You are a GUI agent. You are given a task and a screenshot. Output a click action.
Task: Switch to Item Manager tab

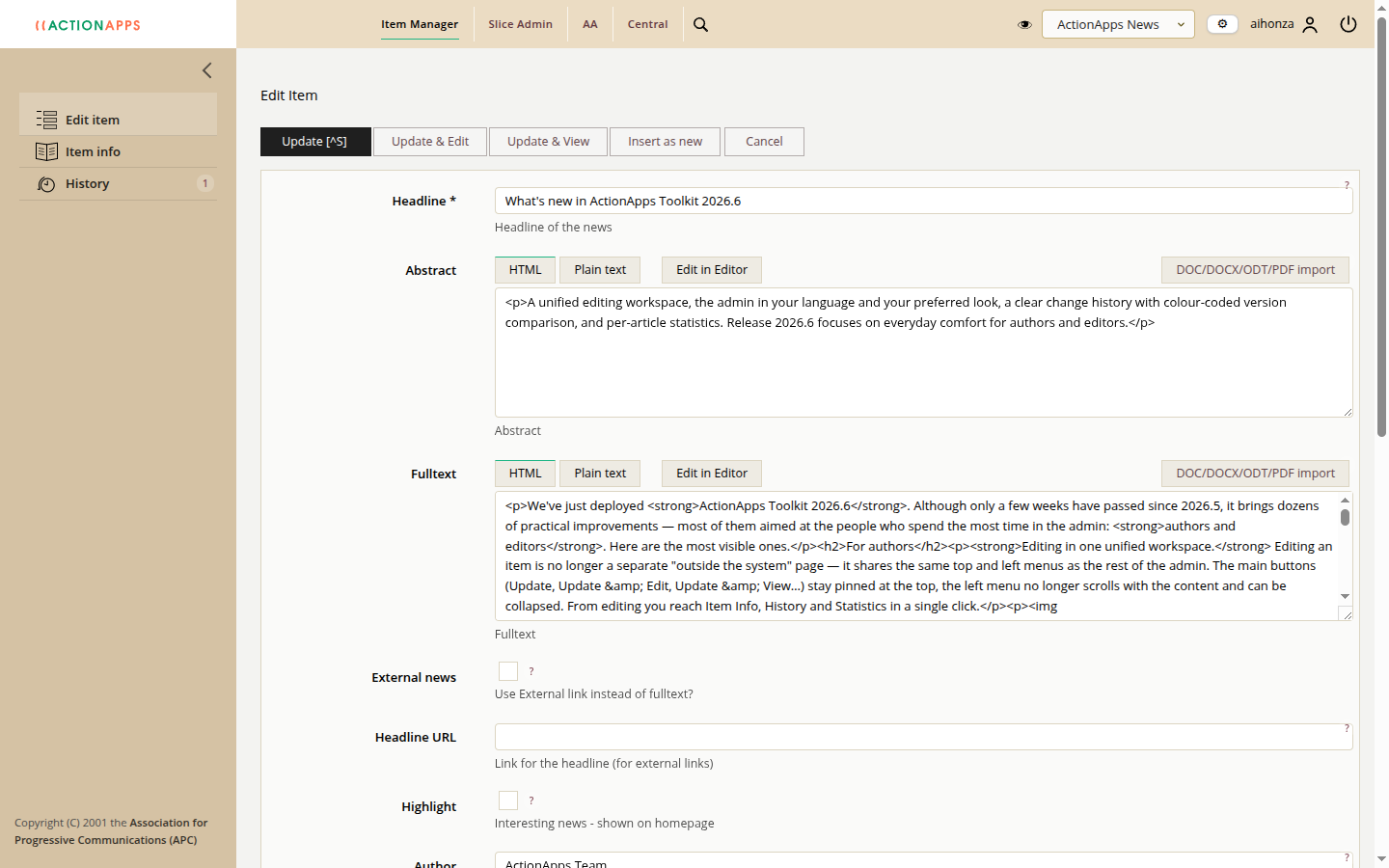point(420,24)
